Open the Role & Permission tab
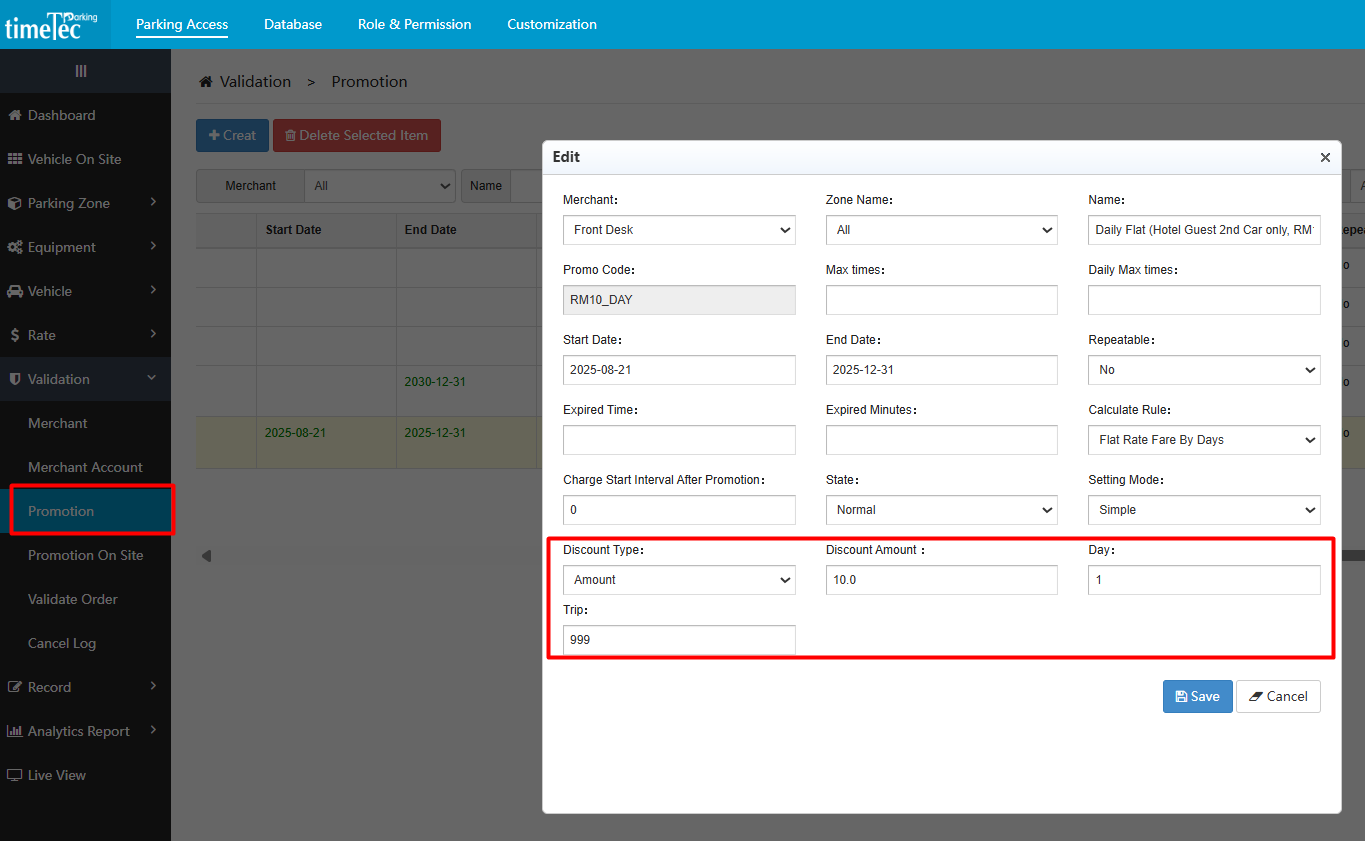The height and width of the screenshot is (841, 1365). [x=415, y=24]
